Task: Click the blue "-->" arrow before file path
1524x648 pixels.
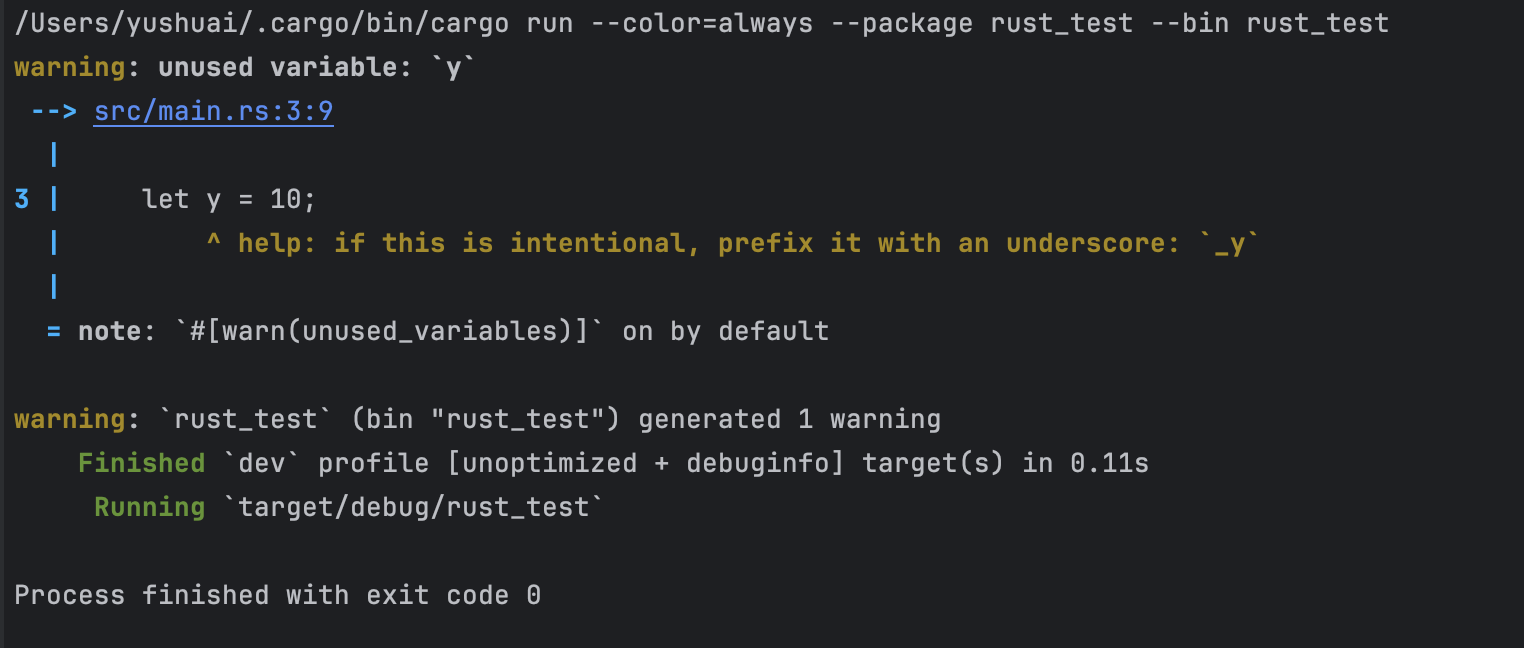Action: [54, 112]
